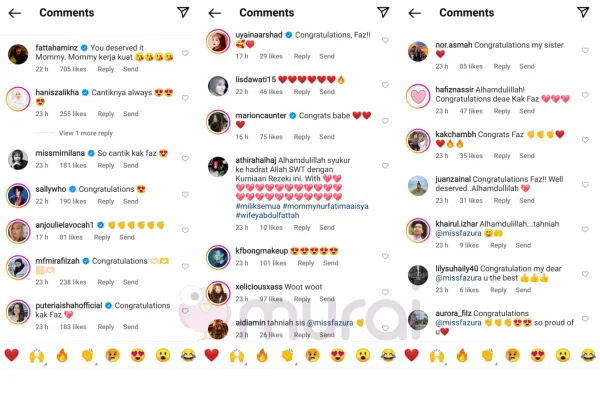Add heart-eyes emoji from middle panel emoji bar
The width and height of the screenshot is (600, 400).
click(338, 355)
